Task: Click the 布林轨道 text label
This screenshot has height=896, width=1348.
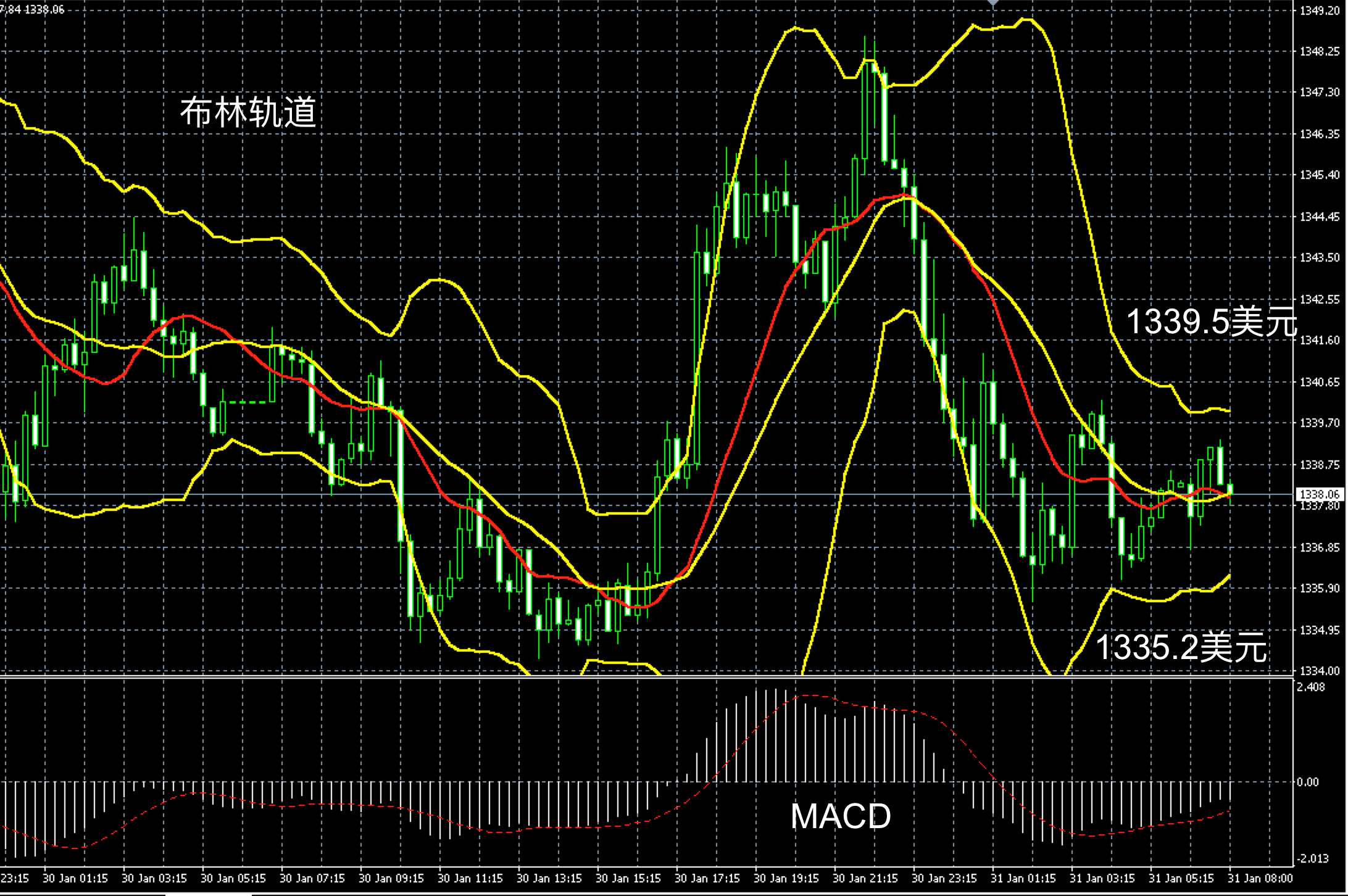Action: (248, 113)
